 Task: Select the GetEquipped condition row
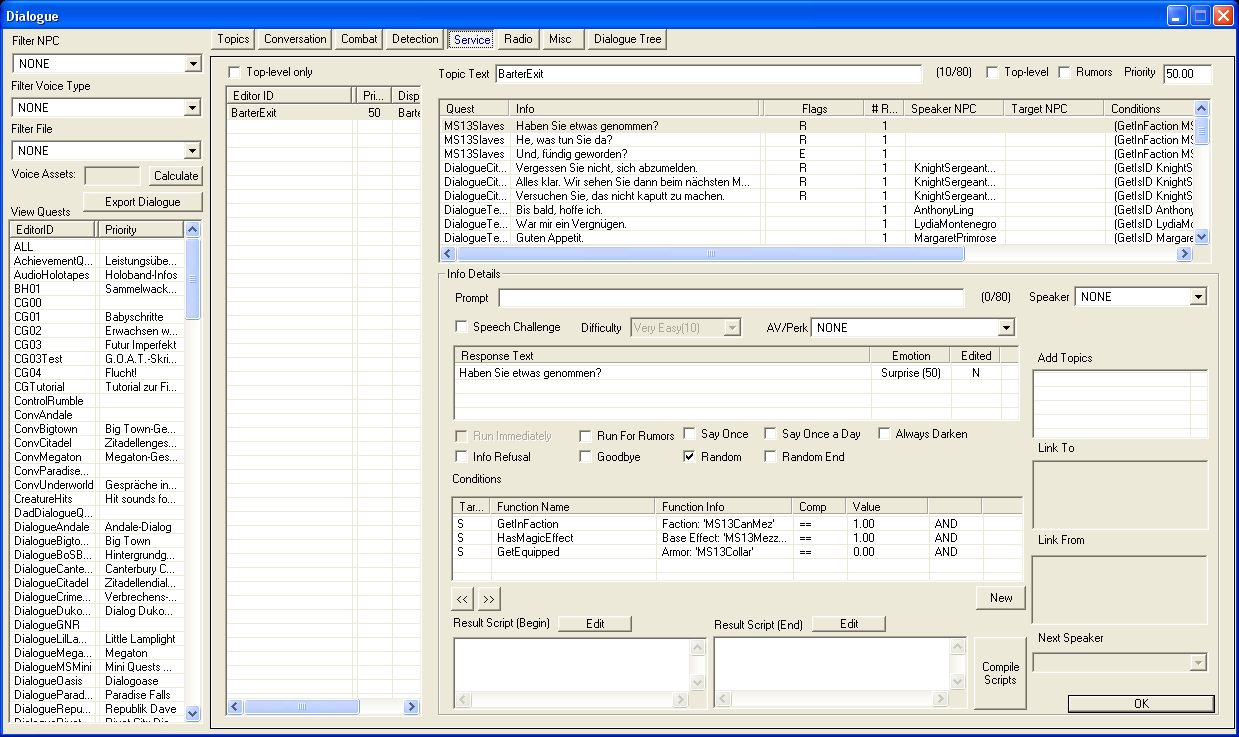point(737,552)
